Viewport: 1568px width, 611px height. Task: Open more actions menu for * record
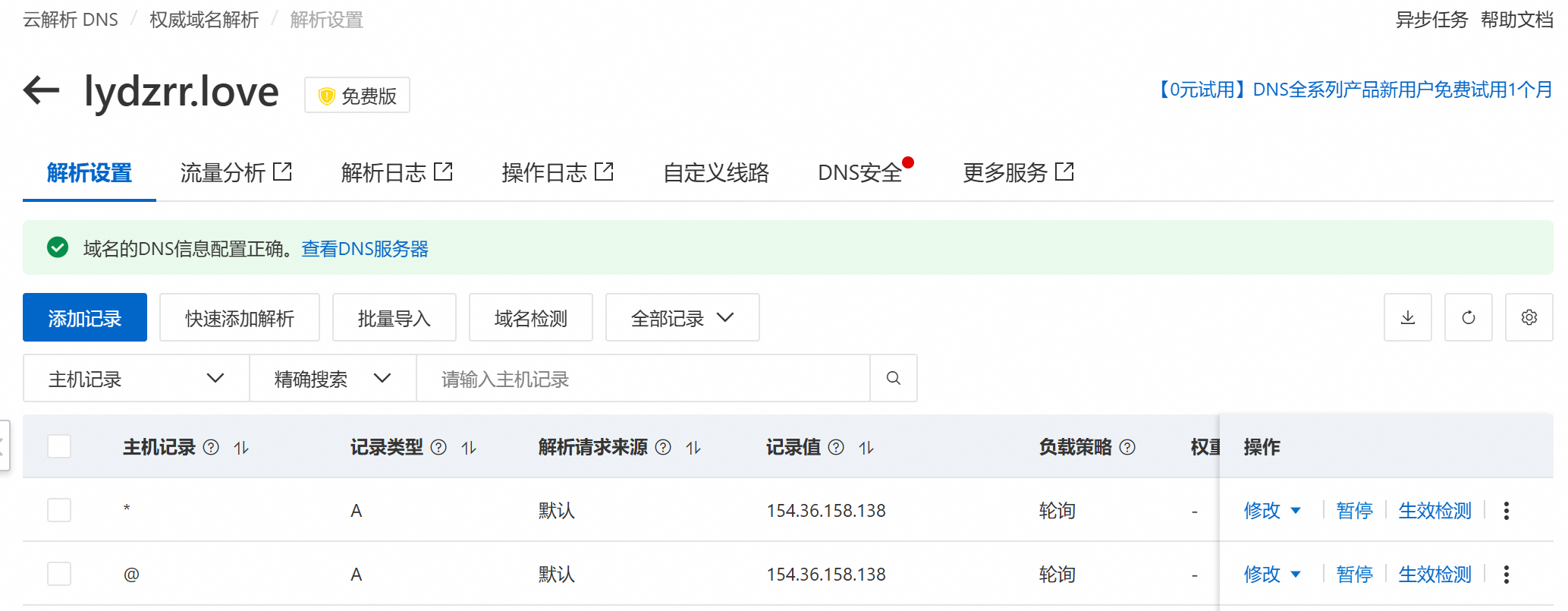click(x=1506, y=511)
